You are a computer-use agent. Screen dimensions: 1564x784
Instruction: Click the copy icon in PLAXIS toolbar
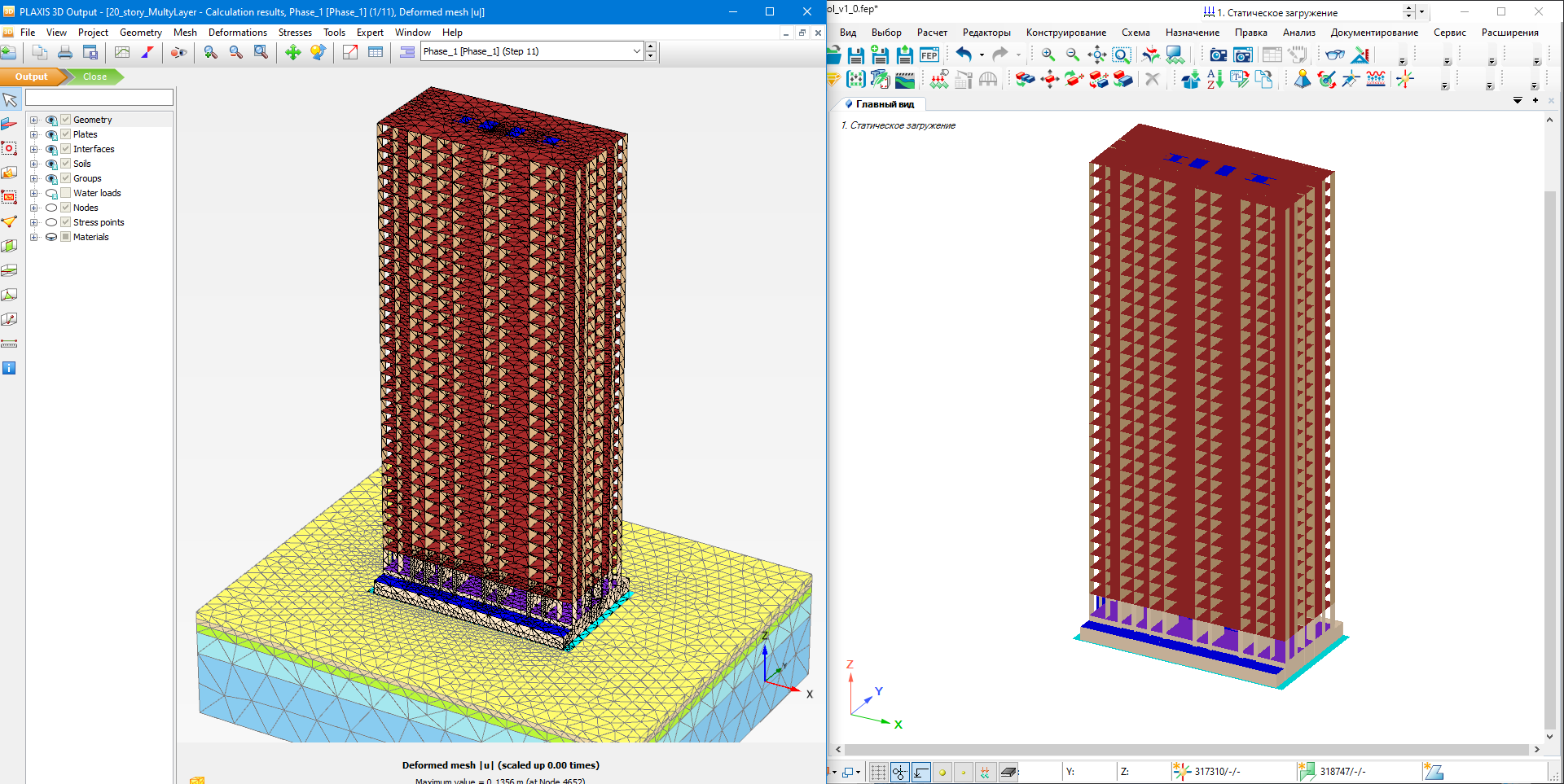[39, 52]
